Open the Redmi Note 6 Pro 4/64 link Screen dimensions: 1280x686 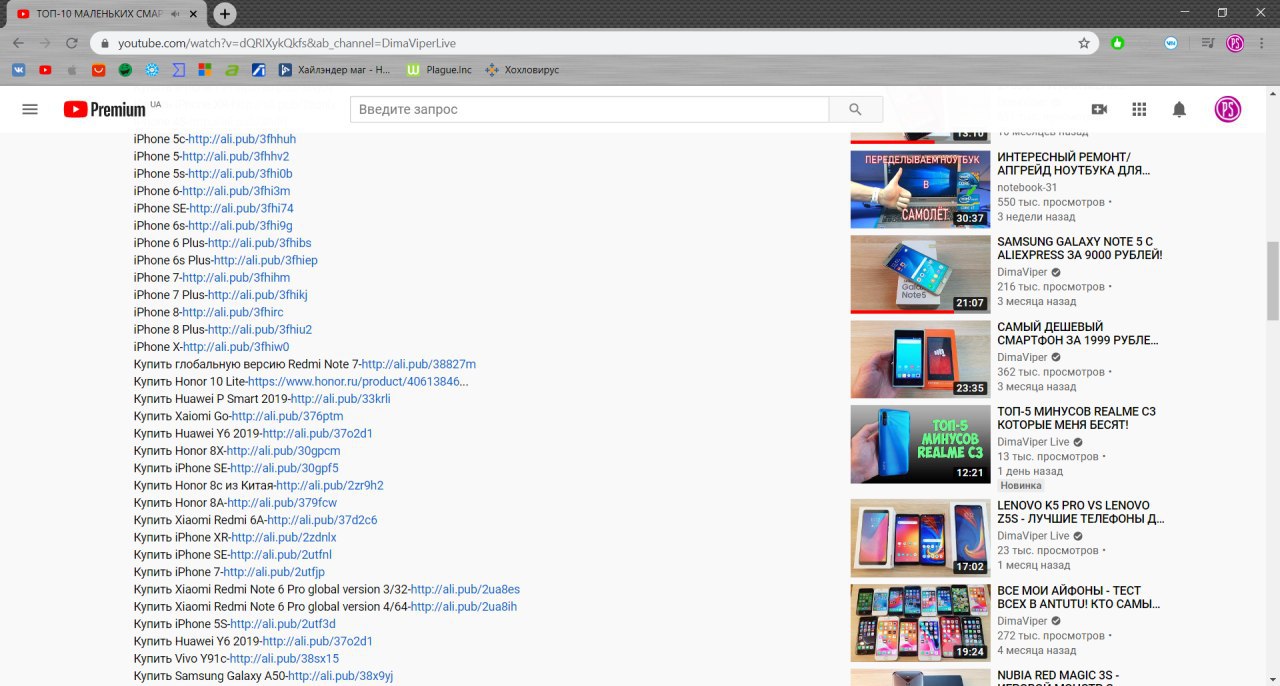coord(464,607)
